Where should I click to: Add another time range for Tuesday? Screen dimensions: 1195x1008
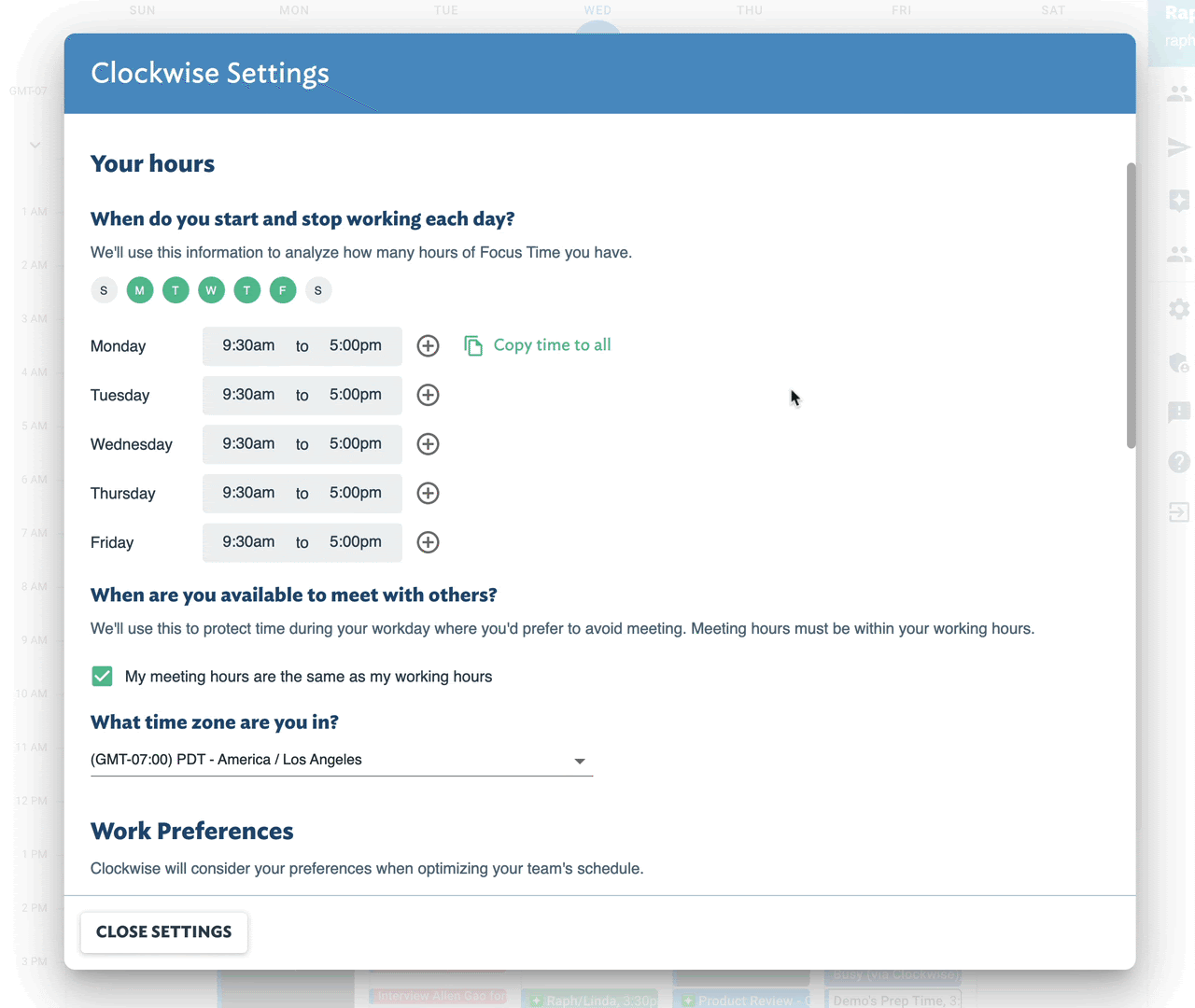pyautogui.click(x=428, y=395)
